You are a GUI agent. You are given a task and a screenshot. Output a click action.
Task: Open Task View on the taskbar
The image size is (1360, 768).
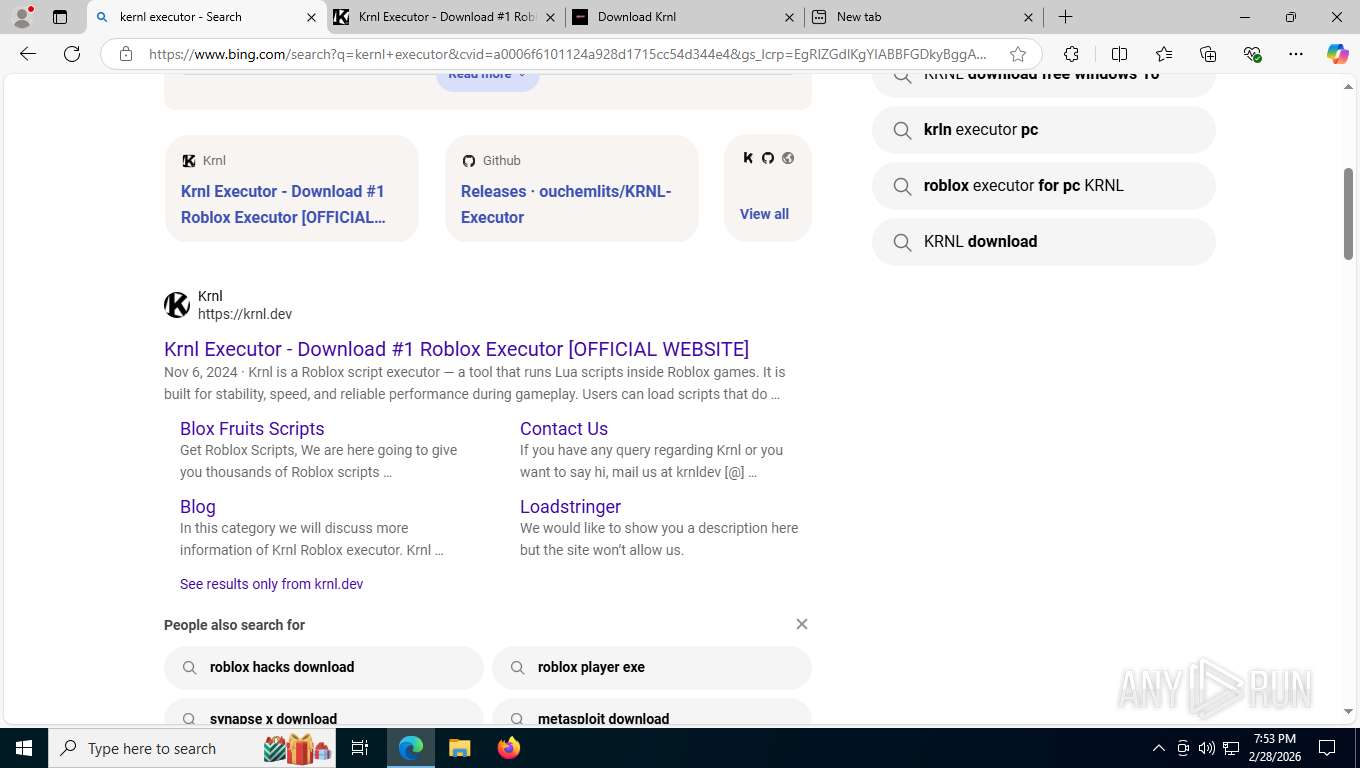point(361,748)
